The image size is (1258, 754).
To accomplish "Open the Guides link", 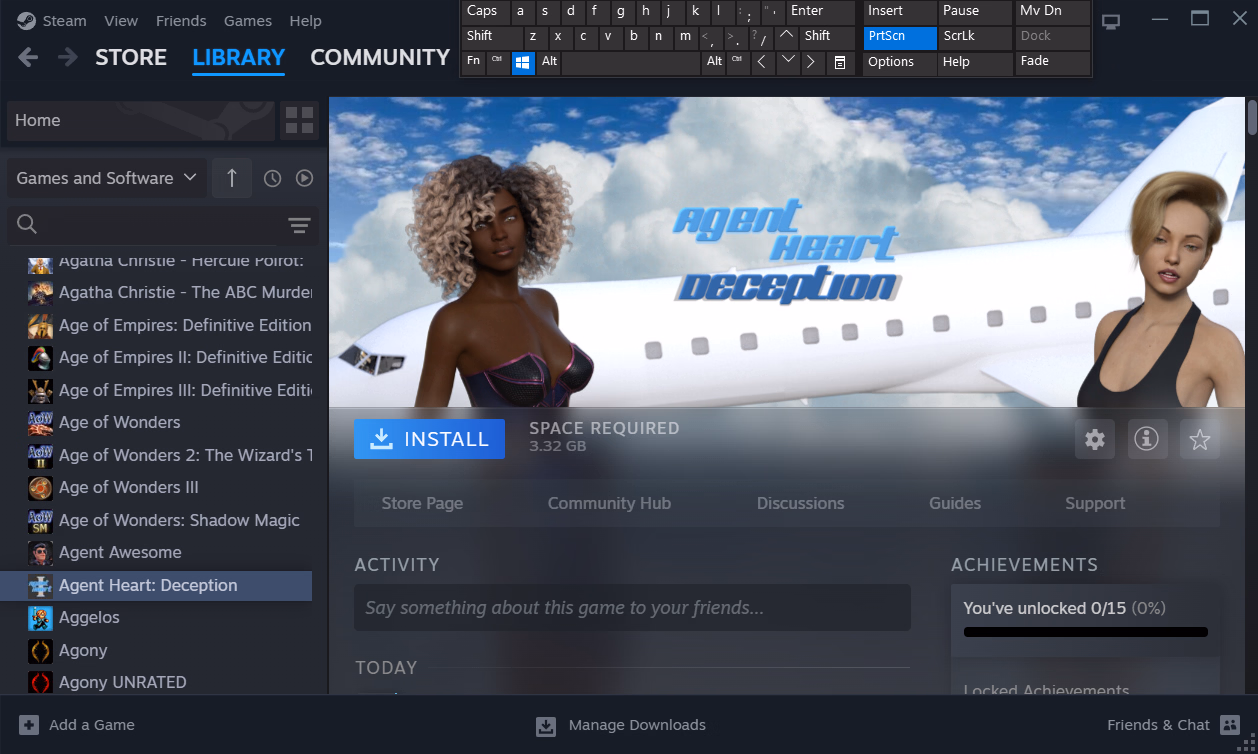I will [x=955, y=504].
